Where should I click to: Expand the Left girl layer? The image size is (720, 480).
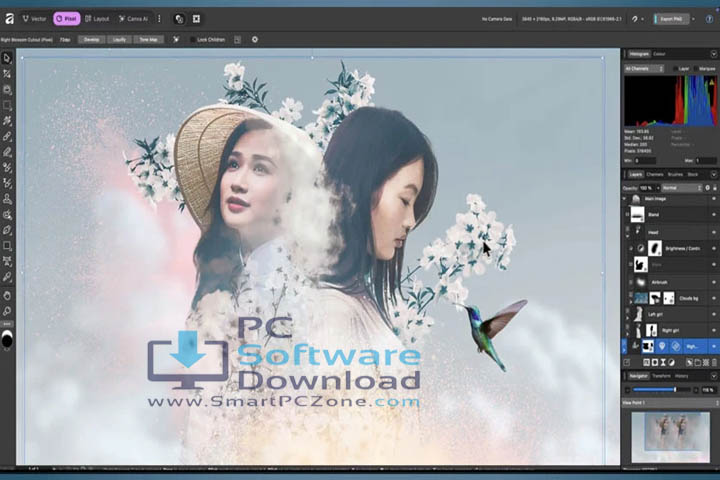click(628, 317)
